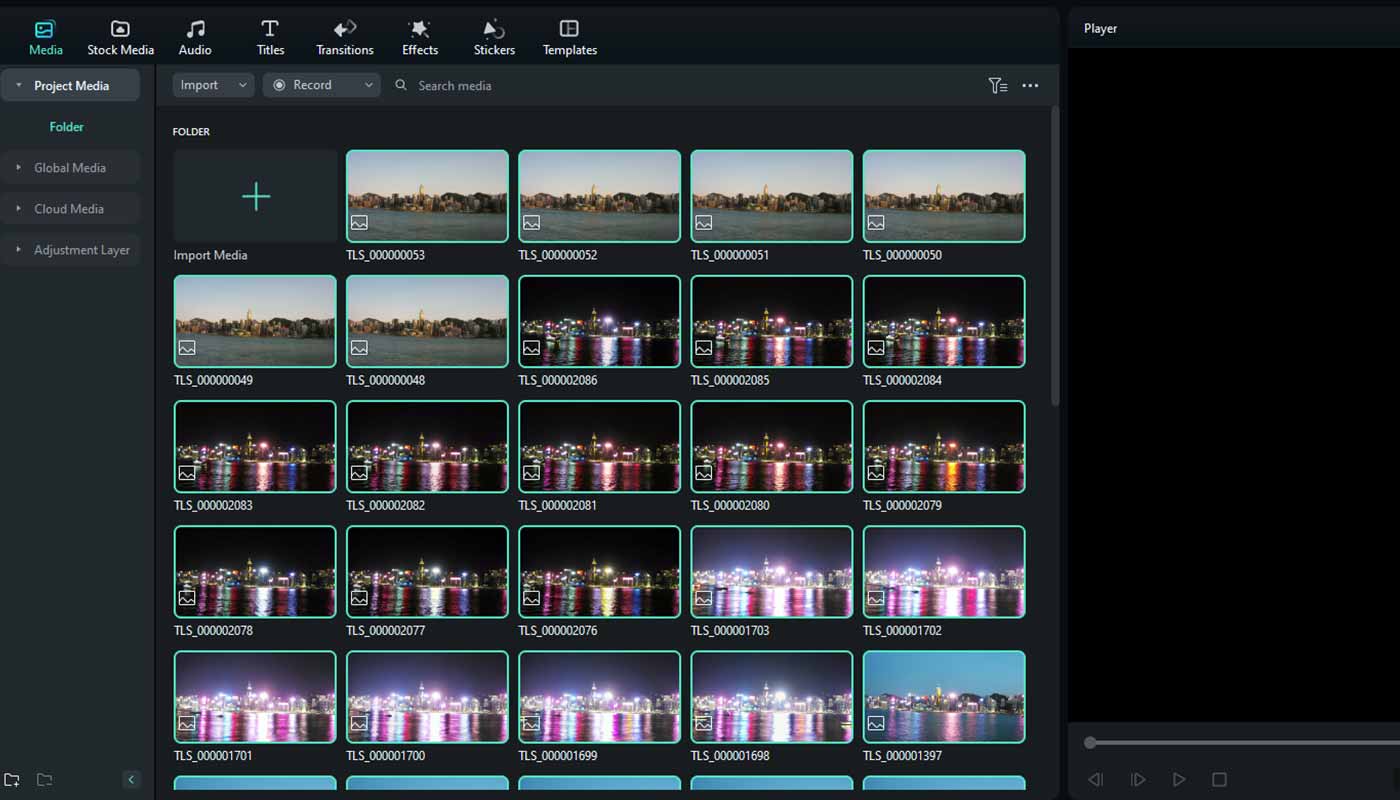
Task: Select thumbnail TLS_000000048
Action: (x=427, y=321)
